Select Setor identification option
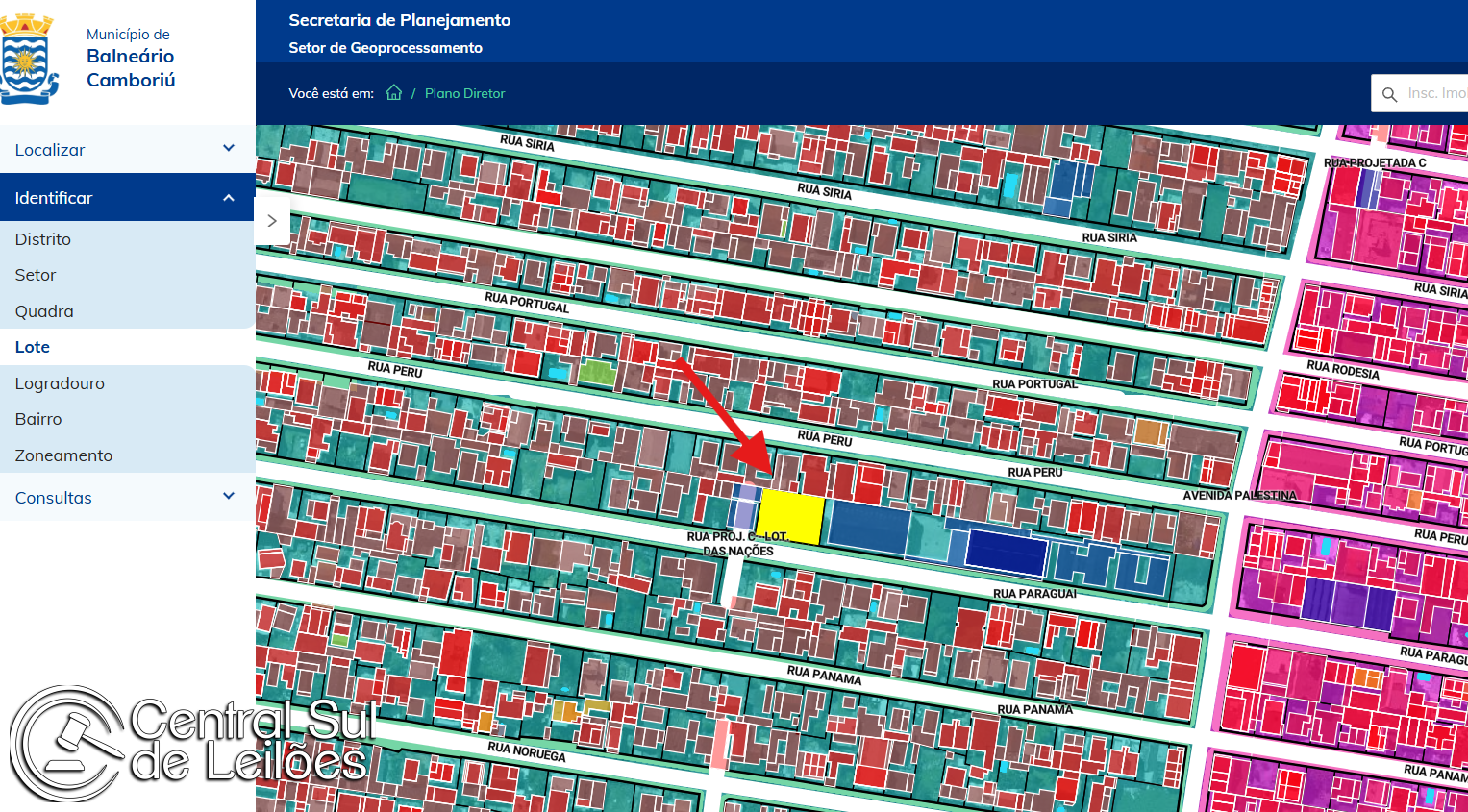1468x812 pixels. 36,275
